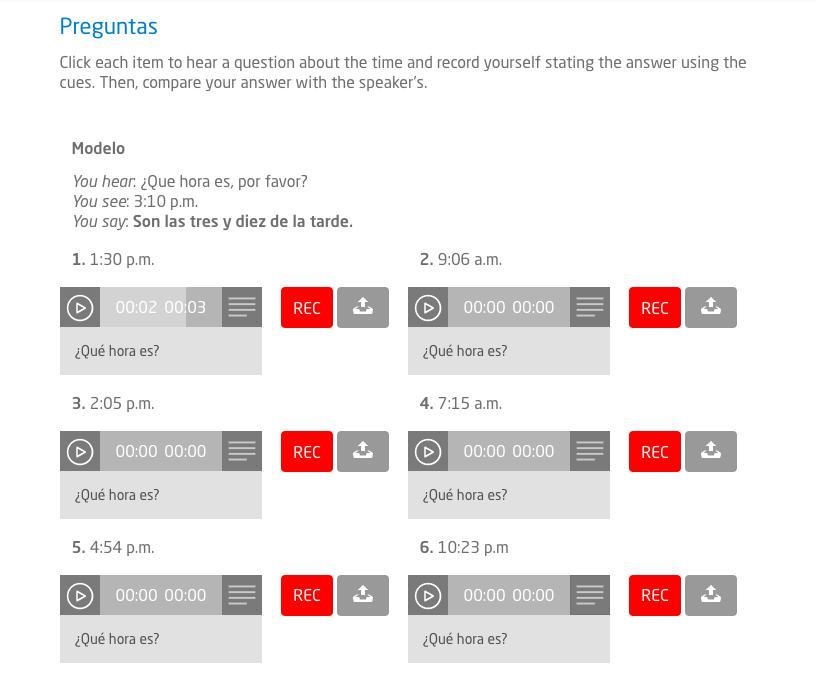Seek in question 1 audio progress bar
Viewport: 816px width, 686px height.
pos(161,308)
